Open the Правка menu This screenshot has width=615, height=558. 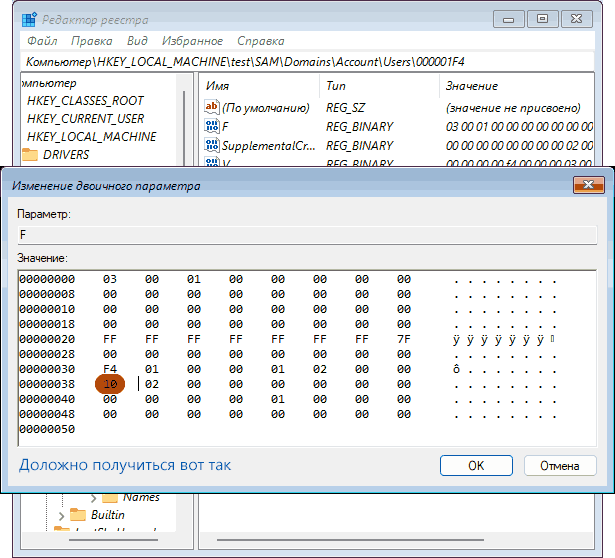92,41
